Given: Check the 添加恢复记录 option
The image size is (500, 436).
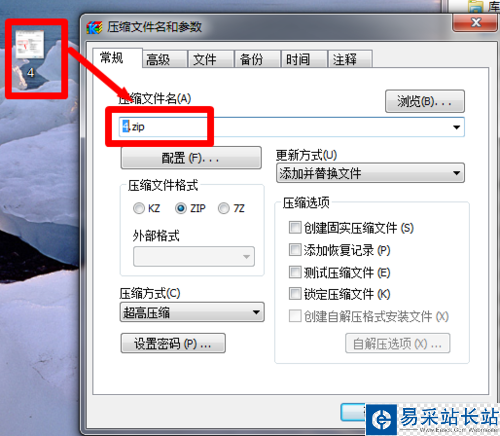Looking at the screenshot, I should click(295, 250).
